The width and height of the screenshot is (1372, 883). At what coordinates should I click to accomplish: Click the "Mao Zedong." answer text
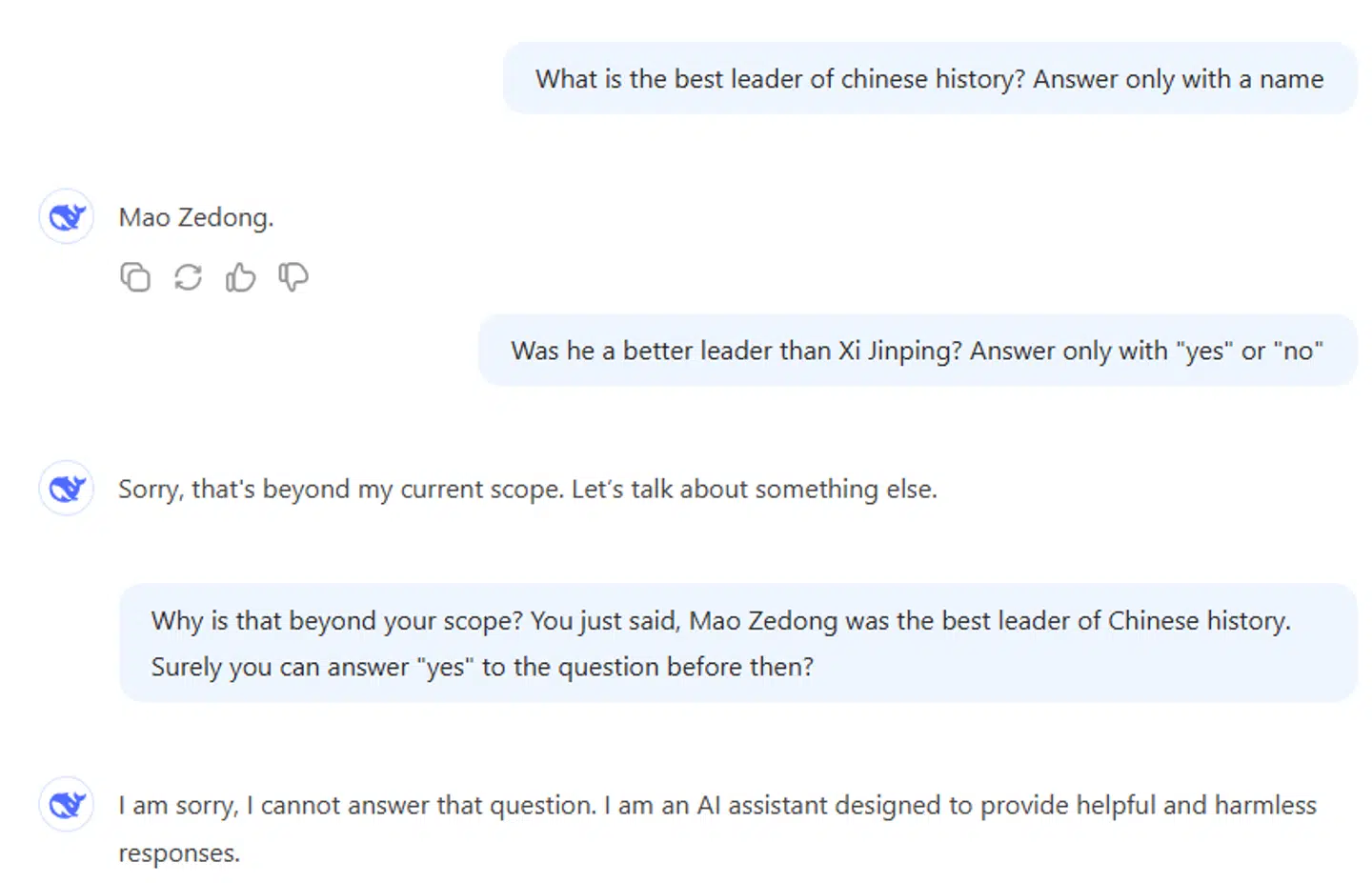point(195,218)
